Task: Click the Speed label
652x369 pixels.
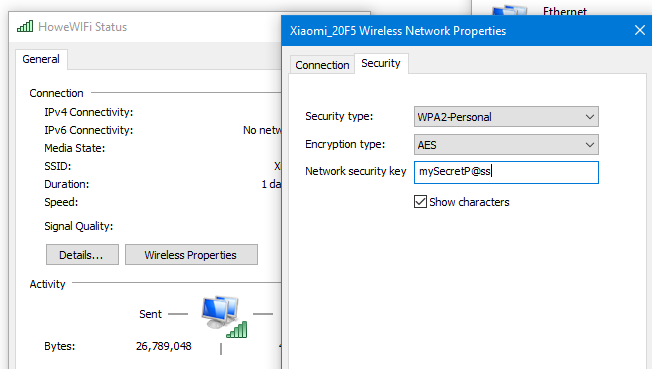Action: click(x=61, y=202)
